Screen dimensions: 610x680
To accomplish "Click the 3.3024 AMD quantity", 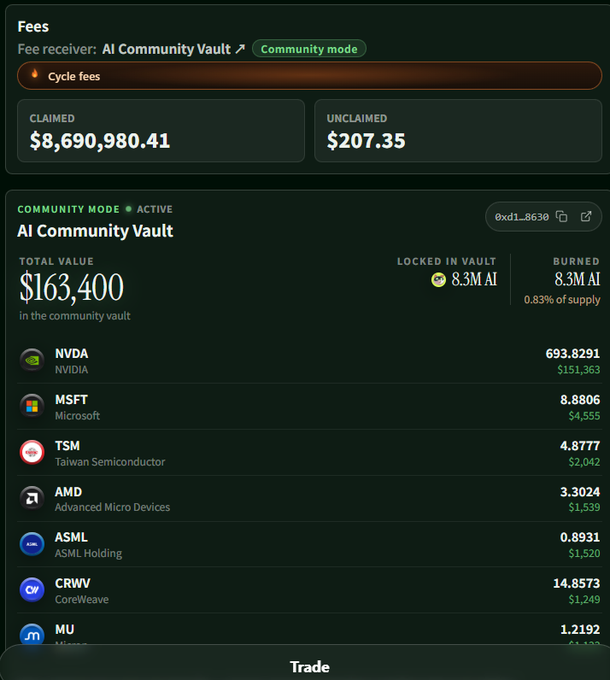I will 580,492.
